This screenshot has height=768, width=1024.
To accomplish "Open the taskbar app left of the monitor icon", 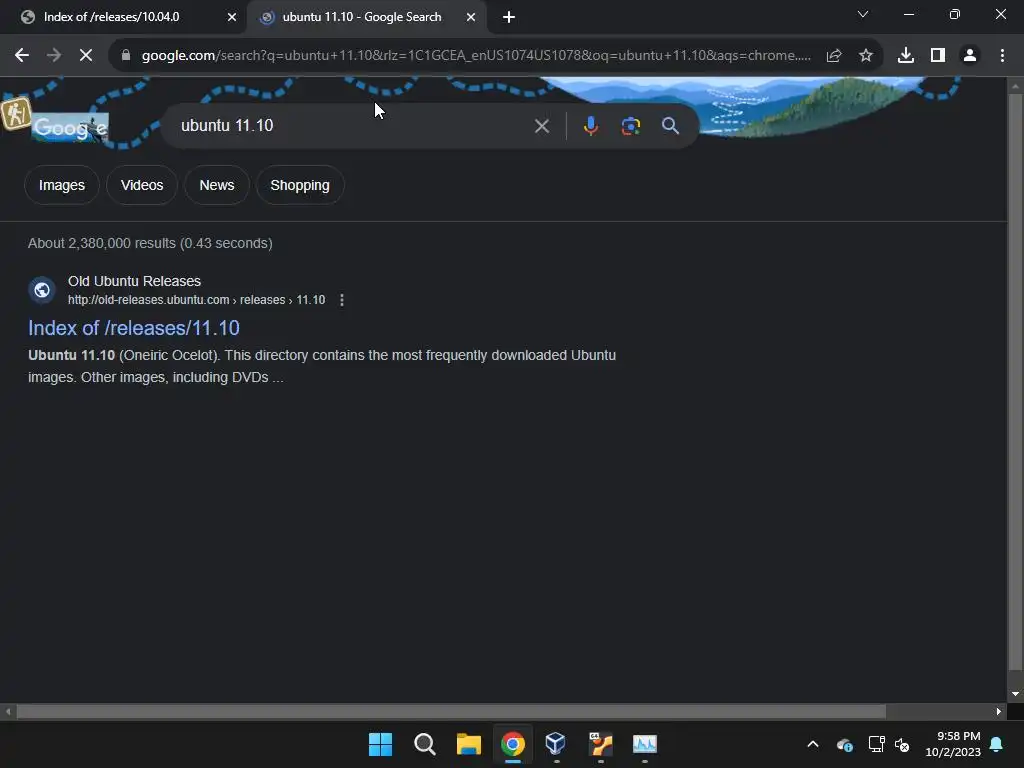I will coord(600,744).
